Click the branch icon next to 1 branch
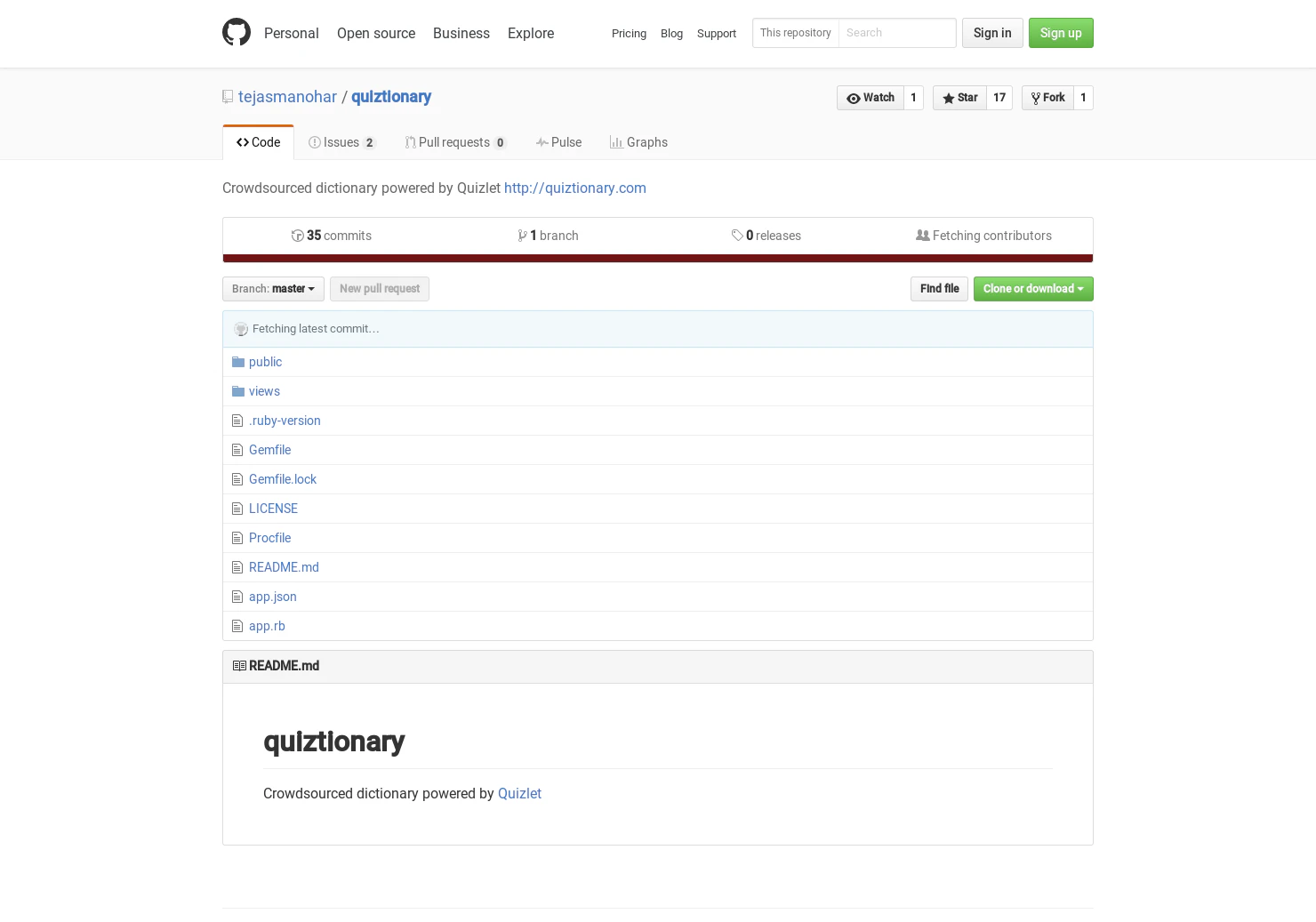Screen dimensions: 1316x922 point(523,236)
